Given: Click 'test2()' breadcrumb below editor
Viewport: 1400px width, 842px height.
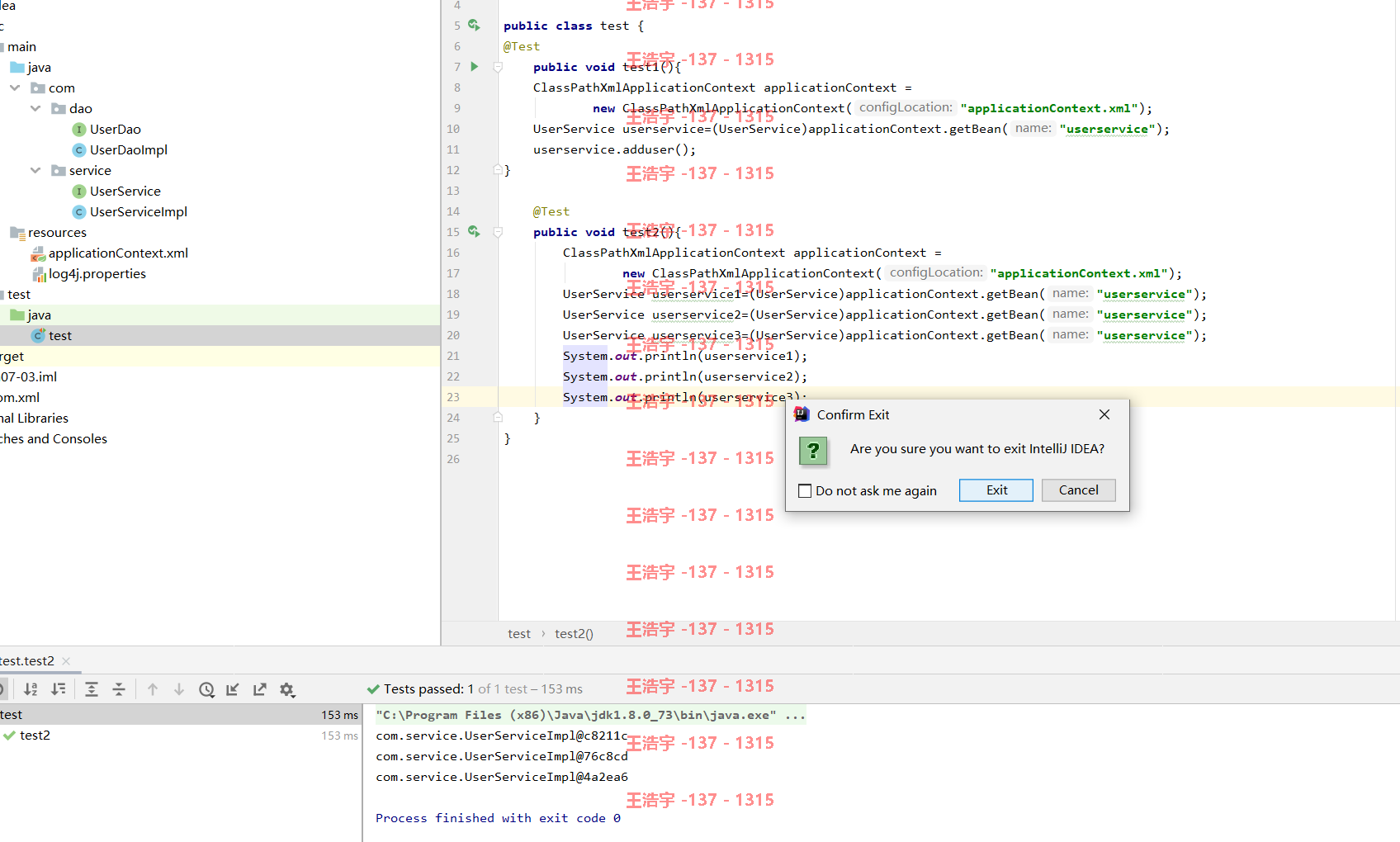Looking at the screenshot, I should coord(574,633).
